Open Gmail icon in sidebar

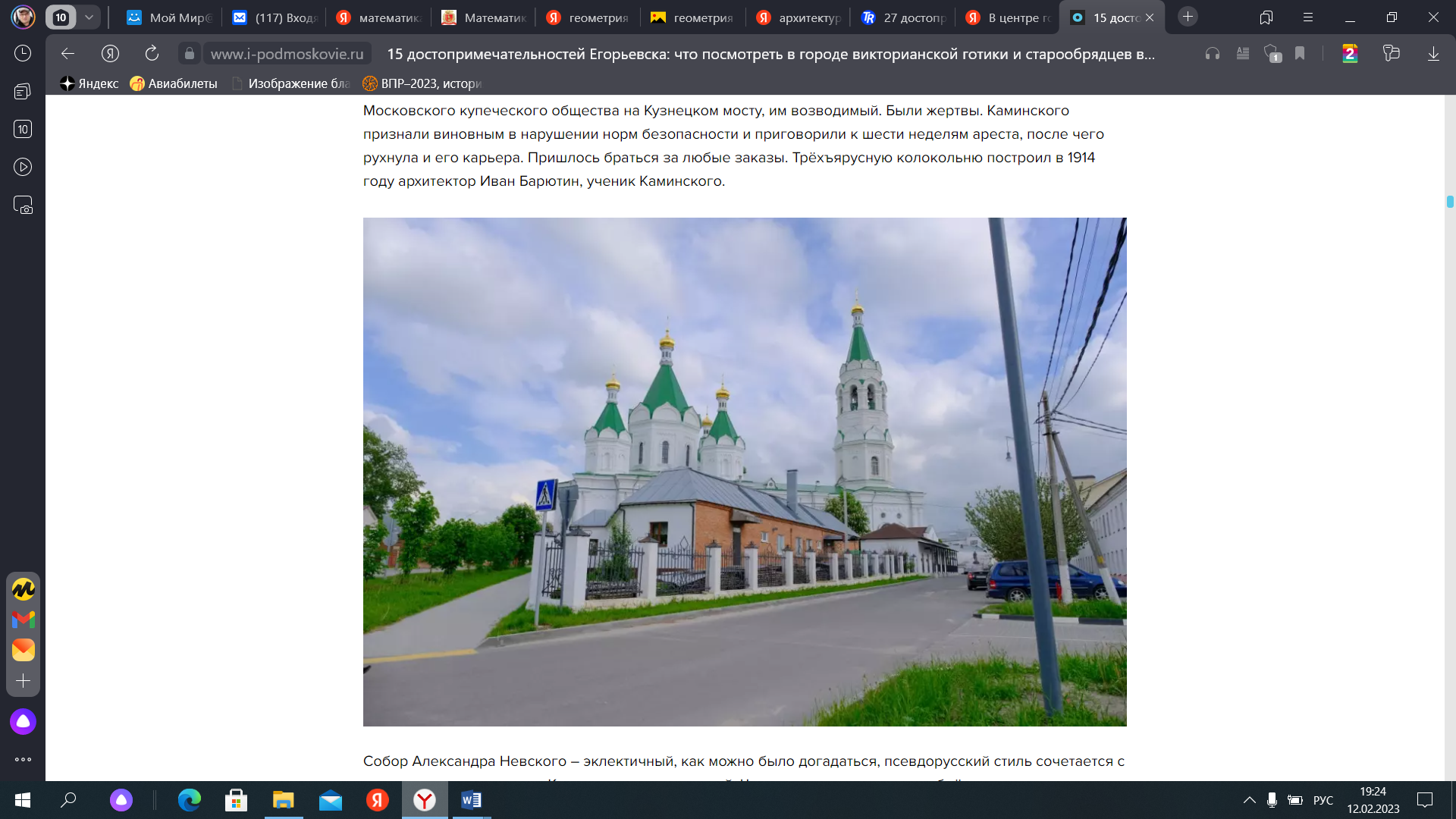pyautogui.click(x=23, y=619)
